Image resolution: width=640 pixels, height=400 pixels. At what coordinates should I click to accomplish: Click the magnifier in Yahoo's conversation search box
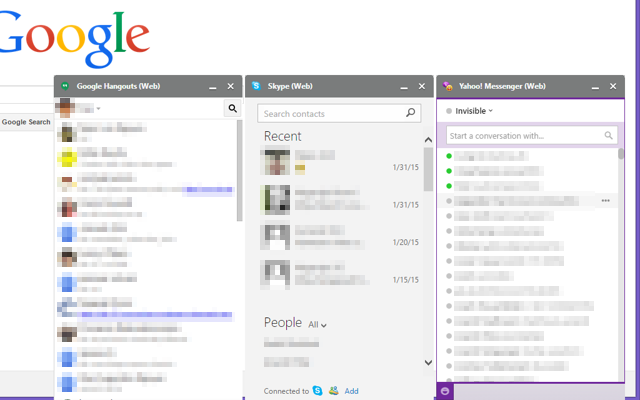(x=608, y=135)
